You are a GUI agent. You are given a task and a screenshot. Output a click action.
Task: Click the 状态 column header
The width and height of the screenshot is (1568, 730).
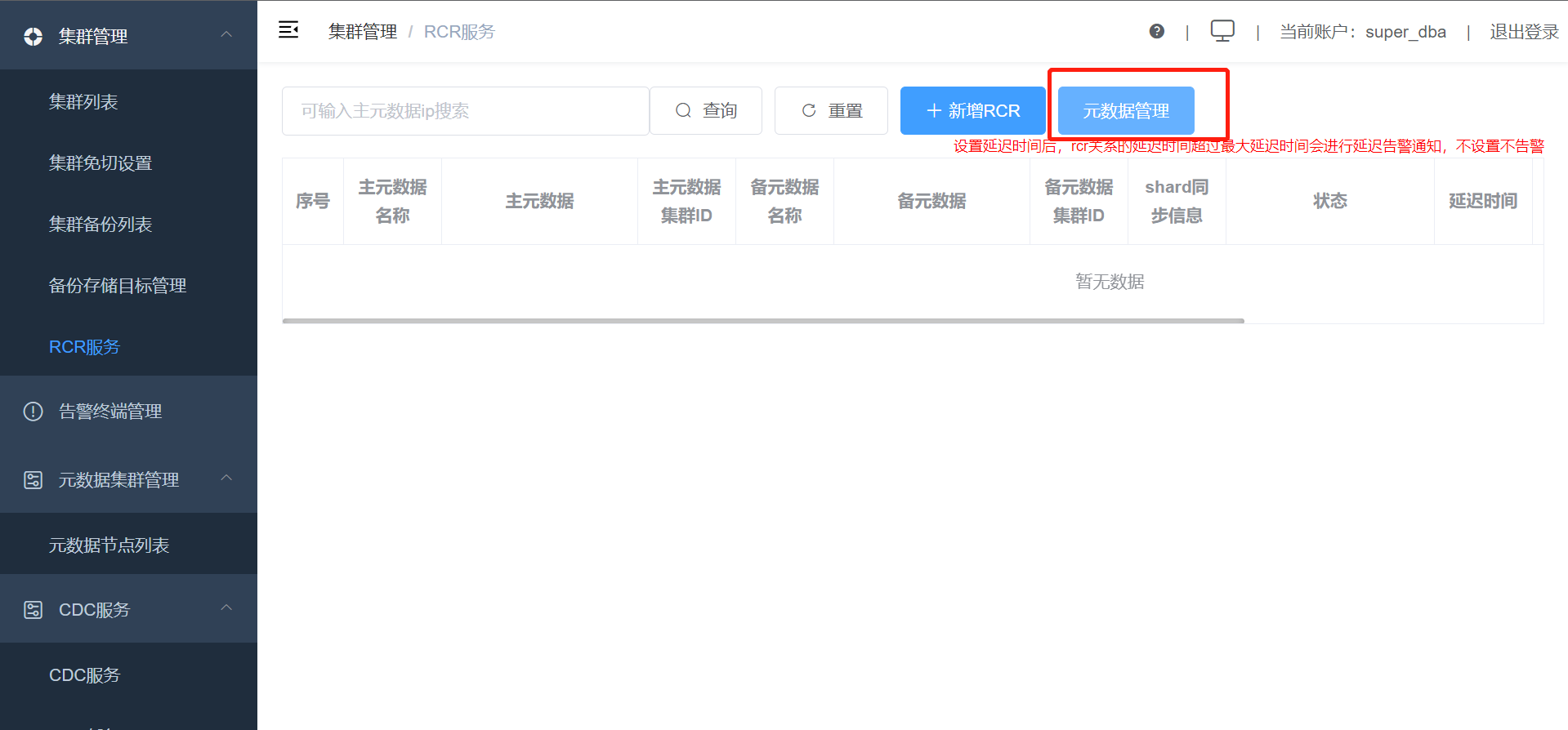coord(1330,201)
